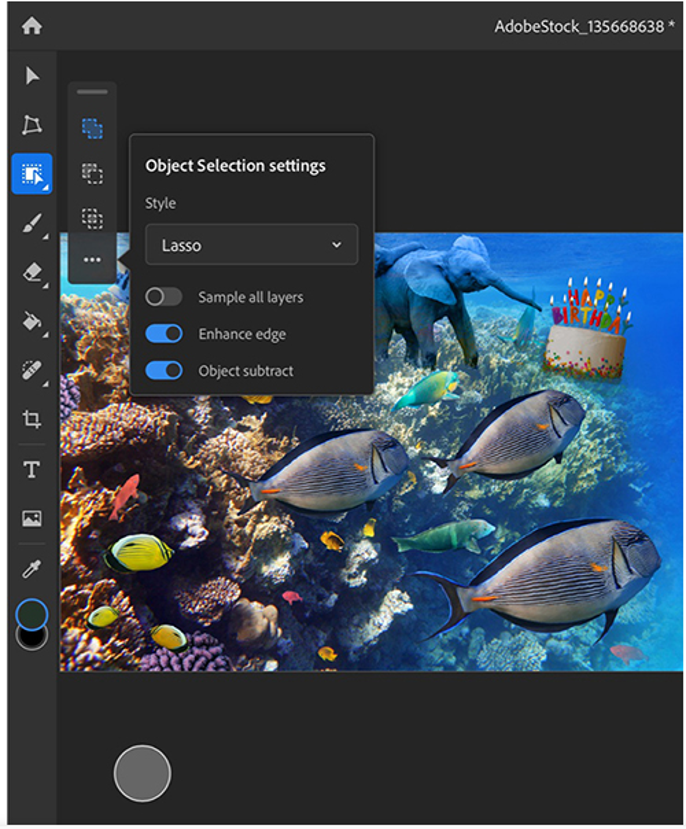The image size is (686, 829).
Task: Select the Paint Bucket fill tool
Action: point(32,321)
